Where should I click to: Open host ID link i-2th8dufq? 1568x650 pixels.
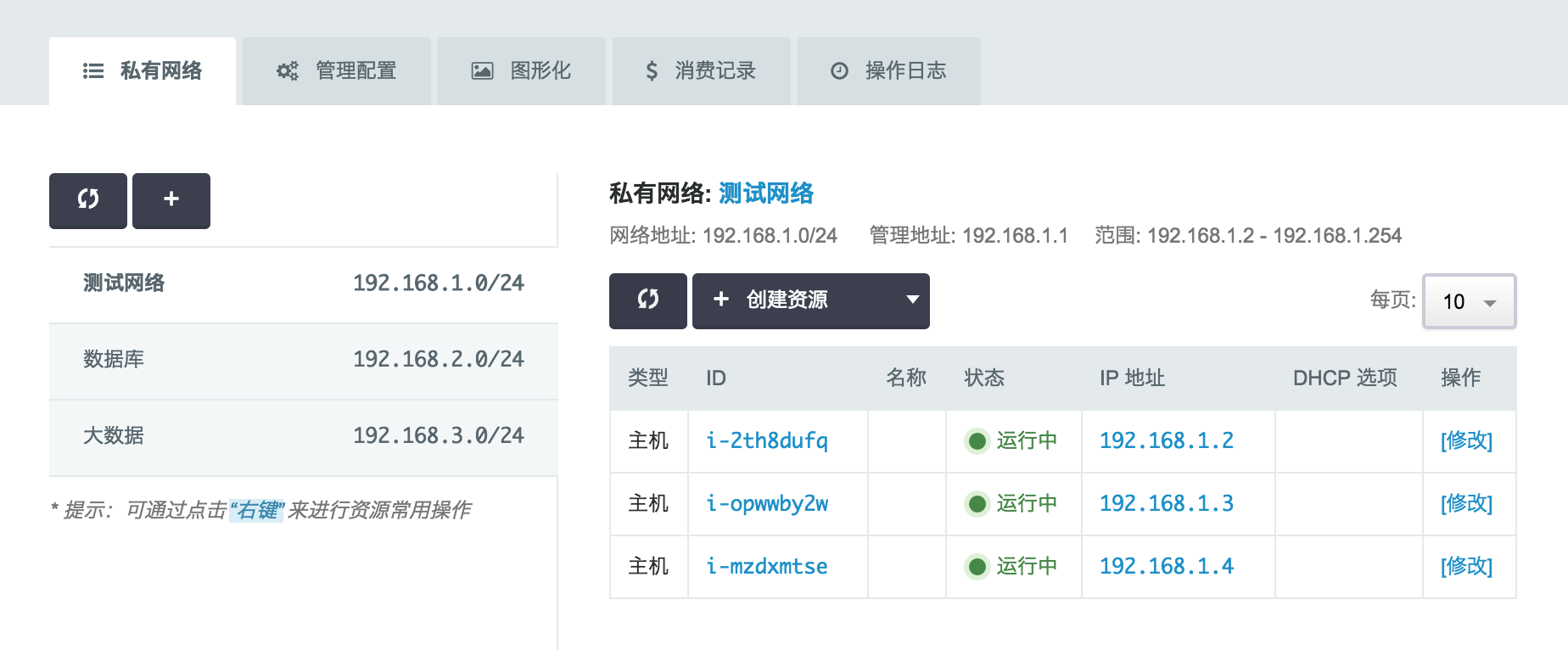[x=766, y=441]
